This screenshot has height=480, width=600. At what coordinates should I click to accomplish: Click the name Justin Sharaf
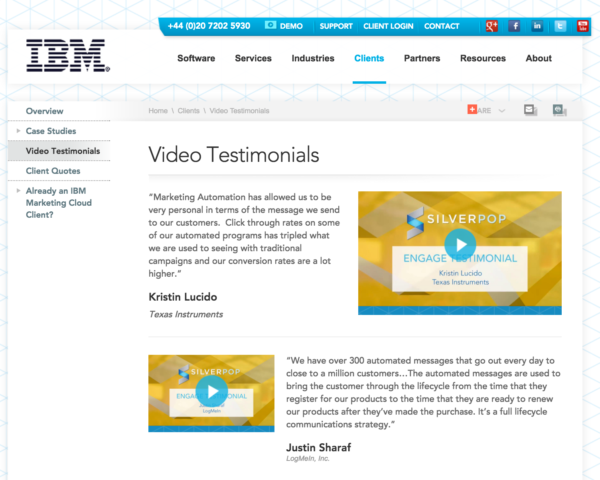pyautogui.click(x=318, y=447)
